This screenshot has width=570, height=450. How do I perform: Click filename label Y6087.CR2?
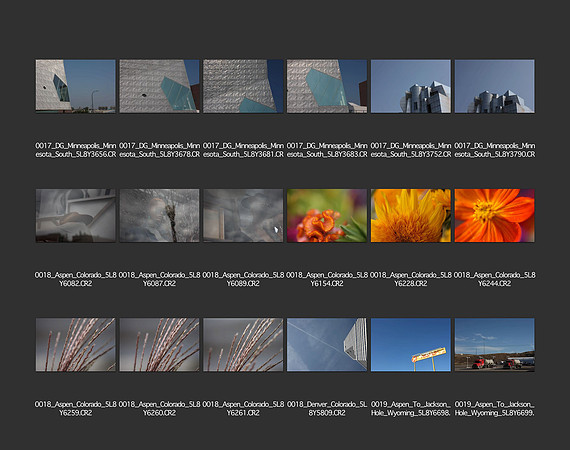click(159, 279)
